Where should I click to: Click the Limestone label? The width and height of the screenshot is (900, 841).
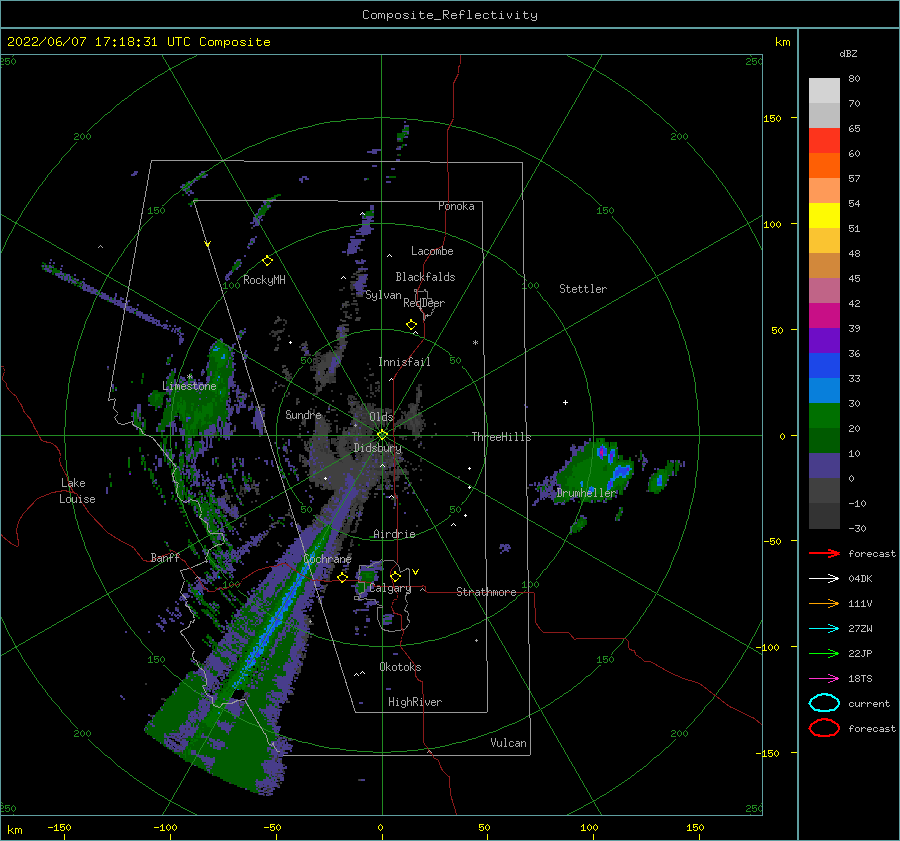(189, 386)
